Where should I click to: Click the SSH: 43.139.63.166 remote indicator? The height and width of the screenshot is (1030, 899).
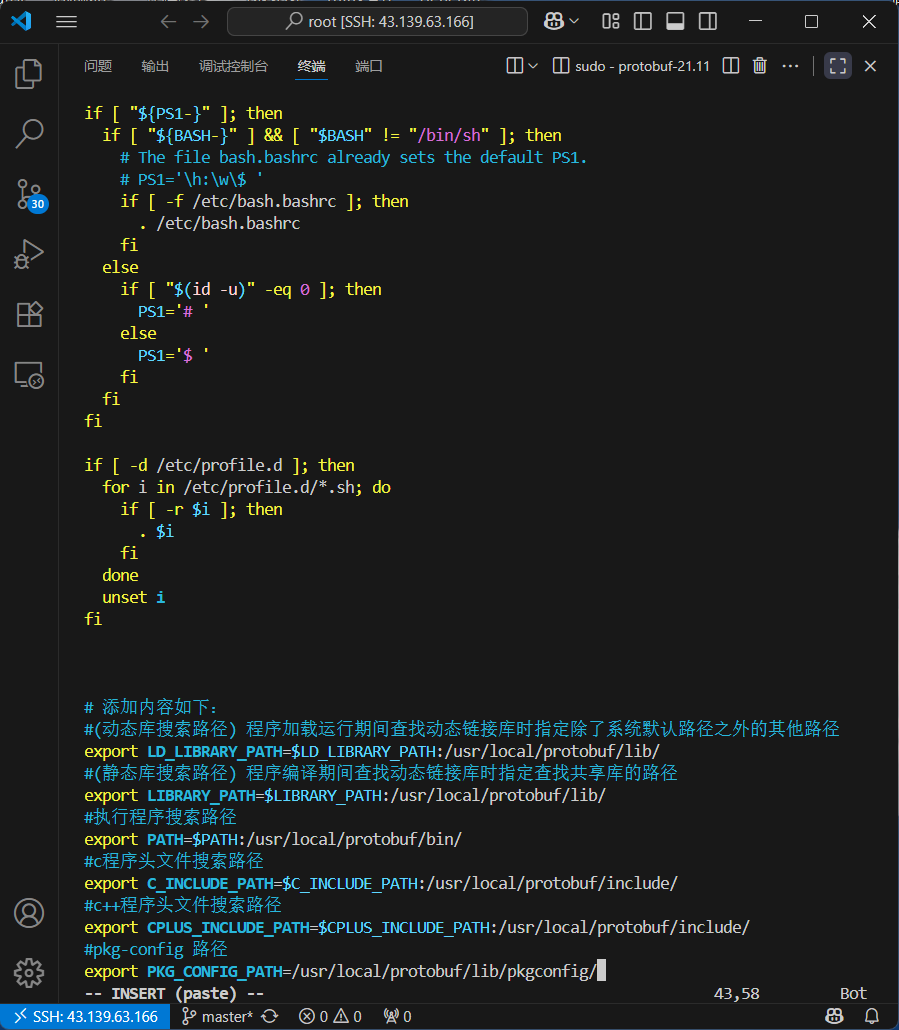click(x=85, y=1014)
